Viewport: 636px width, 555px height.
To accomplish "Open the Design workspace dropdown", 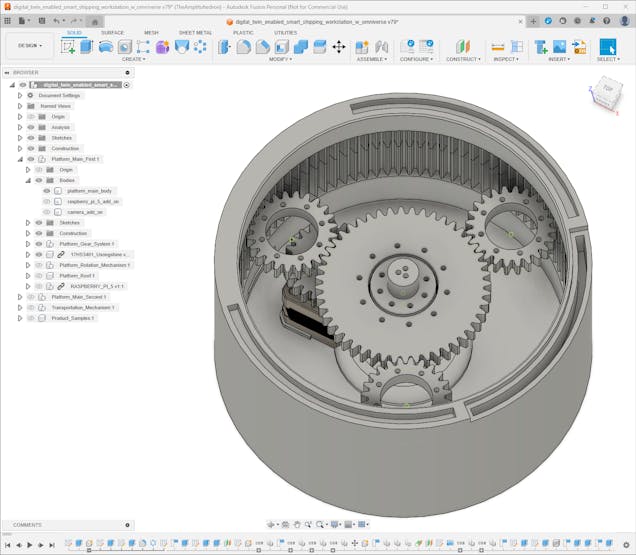I will click(x=29, y=46).
